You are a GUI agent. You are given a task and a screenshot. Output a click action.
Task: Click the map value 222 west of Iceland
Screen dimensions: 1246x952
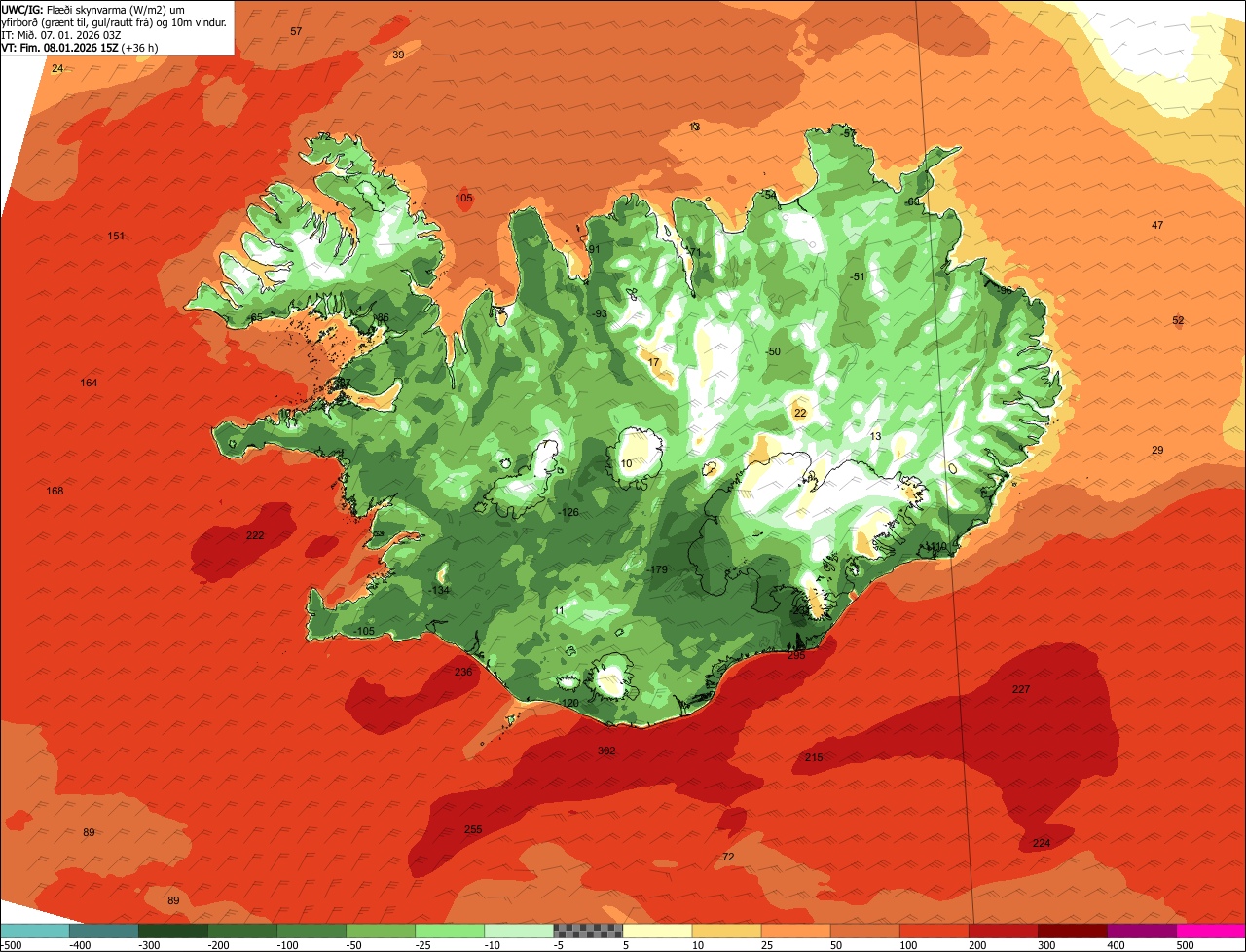[x=255, y=535]
